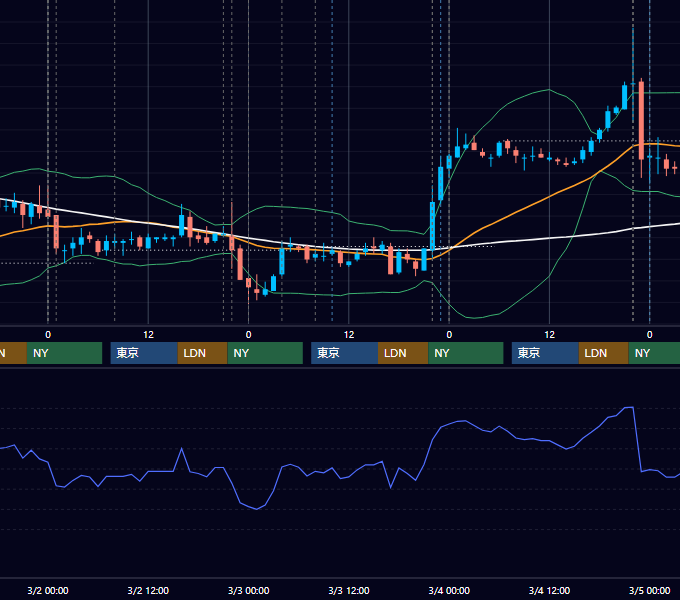Select the NY session block starting 3/3 00:00
This screenshot has width=680, height=600.
click(265, 353)
